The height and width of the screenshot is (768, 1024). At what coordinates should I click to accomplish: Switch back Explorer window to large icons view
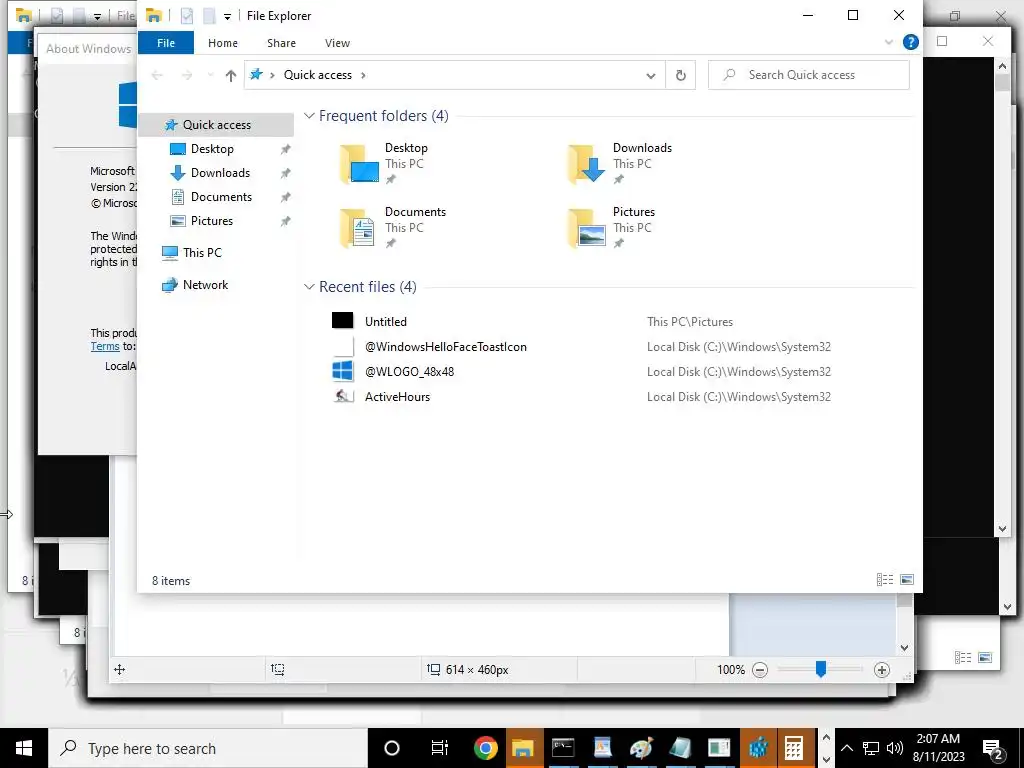click(x=985, y=658)
